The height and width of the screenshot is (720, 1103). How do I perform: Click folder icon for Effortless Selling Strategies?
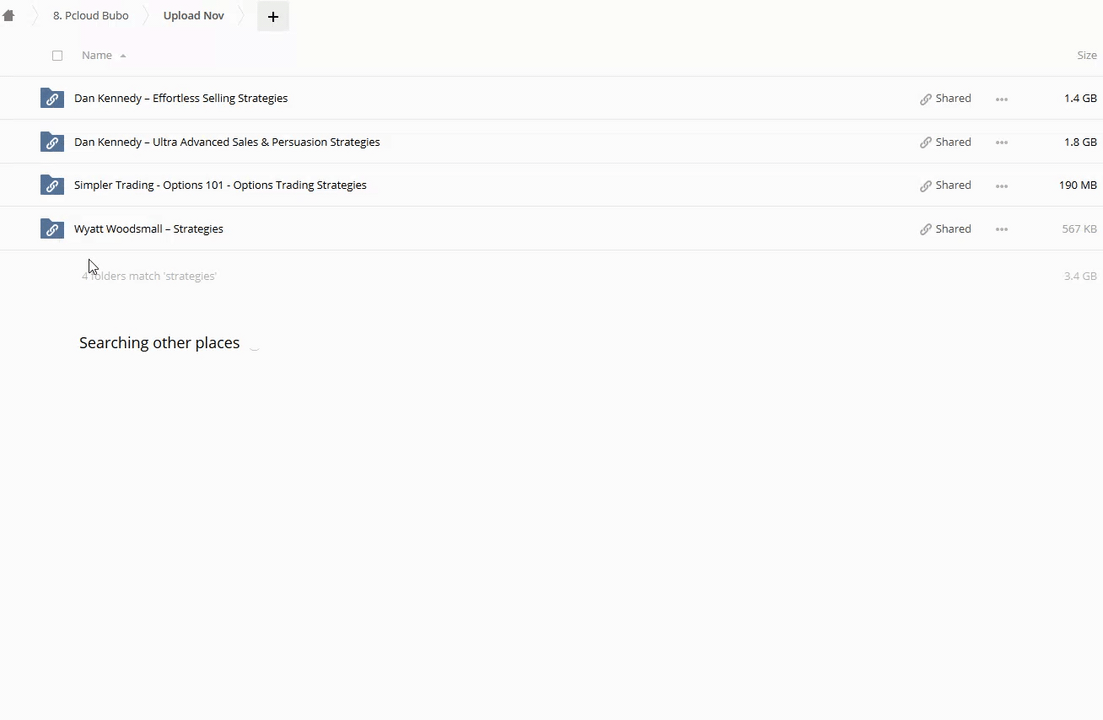(x=52, y=98)
